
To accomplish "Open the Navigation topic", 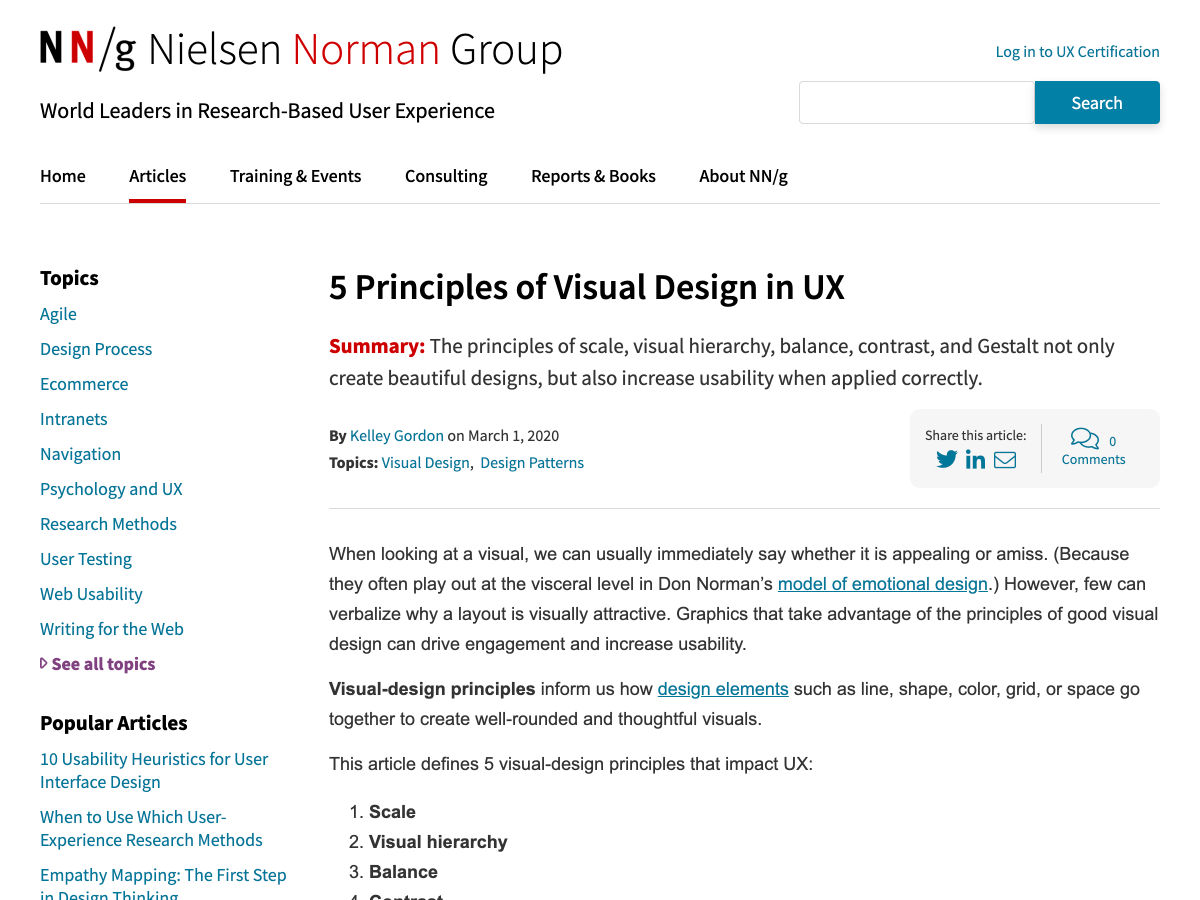I will point(80,454).
